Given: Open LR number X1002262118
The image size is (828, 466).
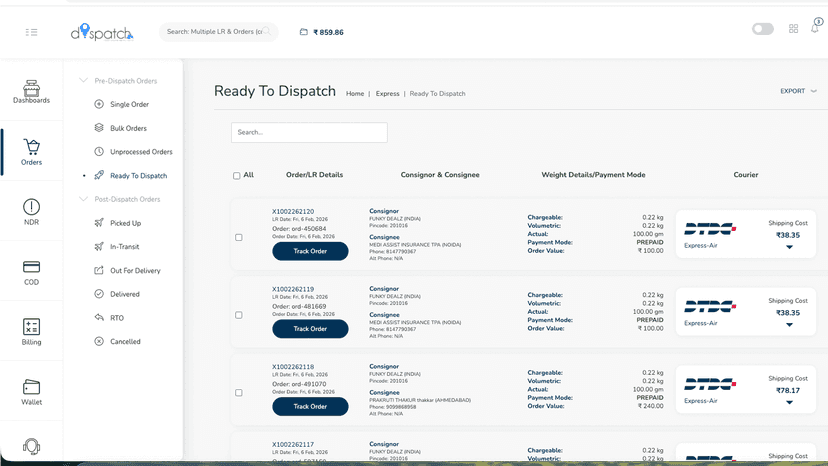Looking at the screenshot, I should point(293,367).
